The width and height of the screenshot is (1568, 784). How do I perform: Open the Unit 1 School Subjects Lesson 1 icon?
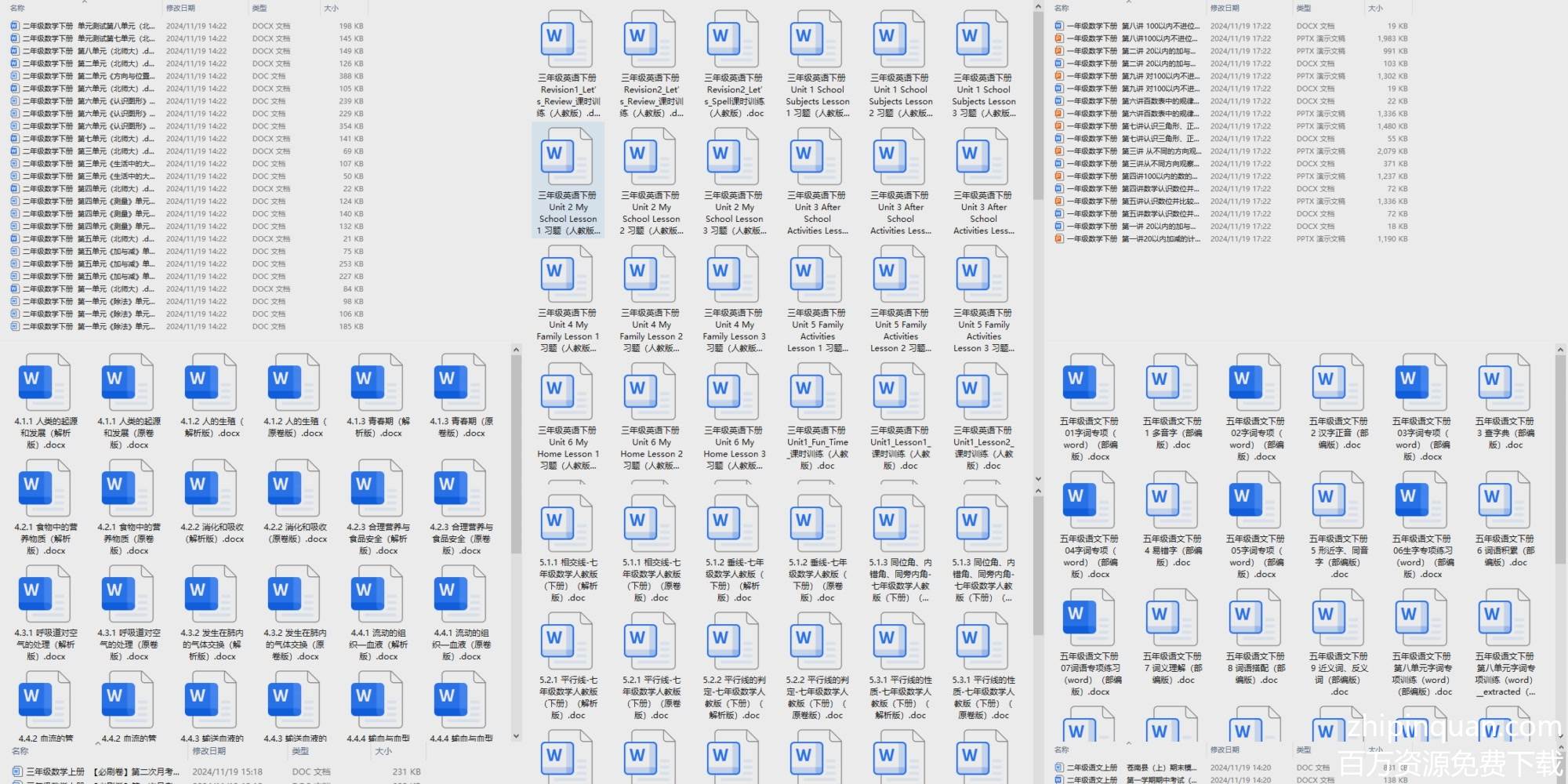(816, 39)
